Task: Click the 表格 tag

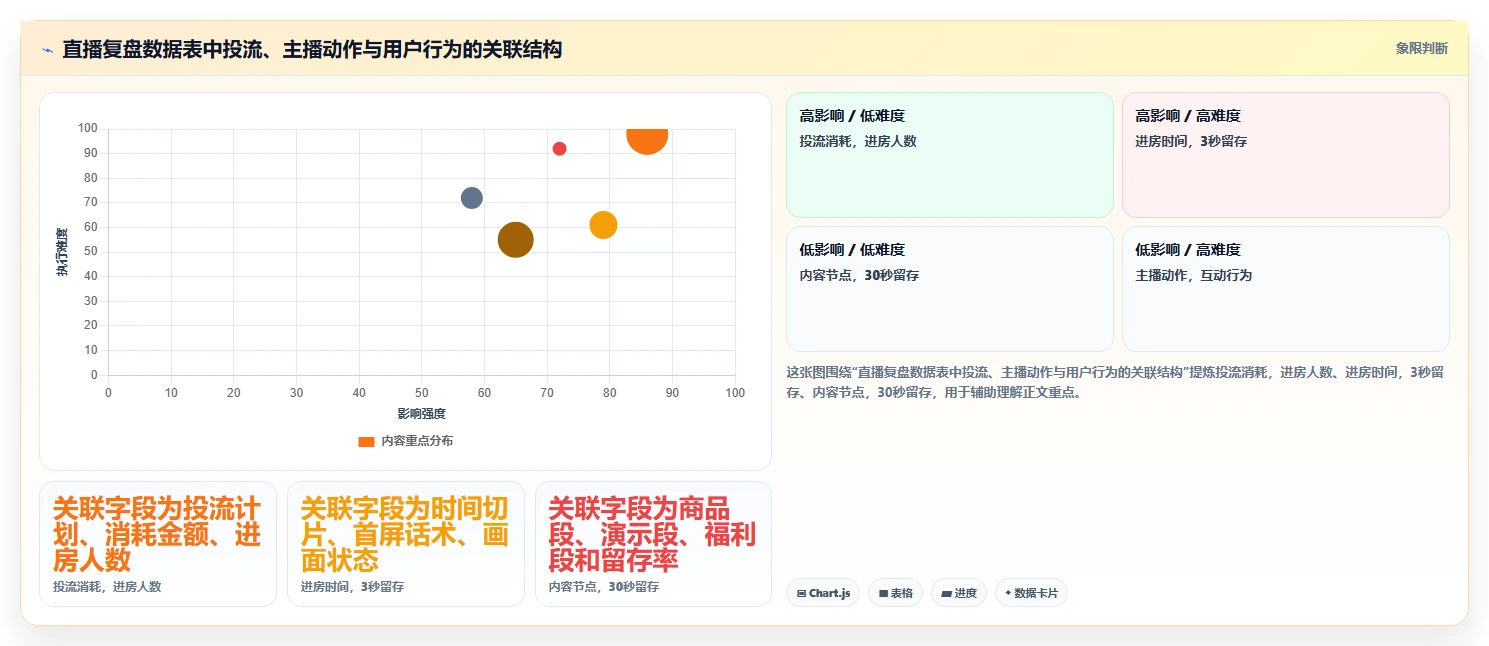Action: pos(895,593)
